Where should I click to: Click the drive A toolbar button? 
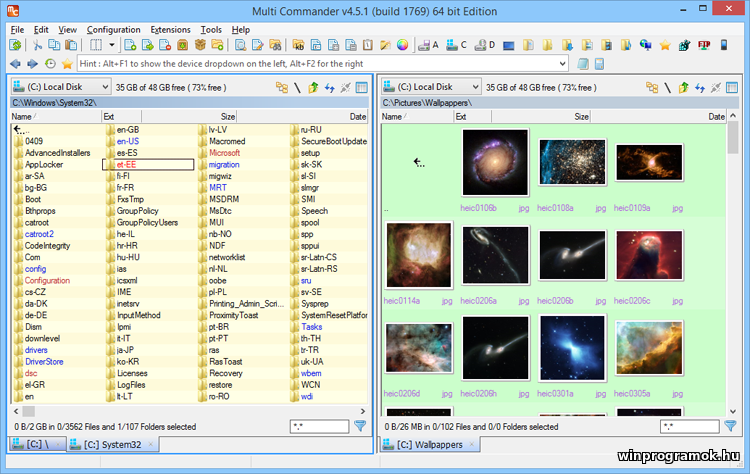[428, 45]
